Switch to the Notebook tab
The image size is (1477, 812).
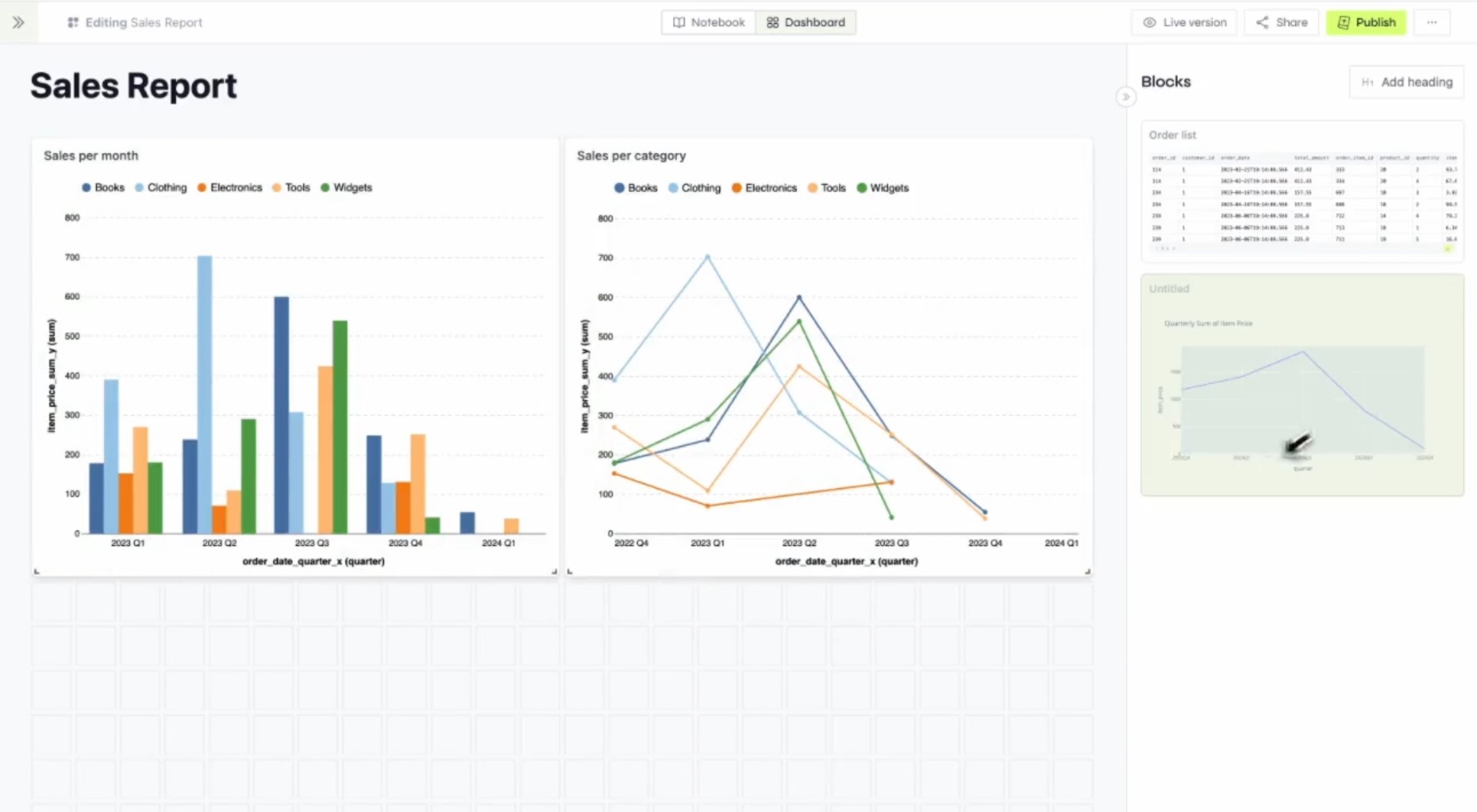(x=708, y=22)
